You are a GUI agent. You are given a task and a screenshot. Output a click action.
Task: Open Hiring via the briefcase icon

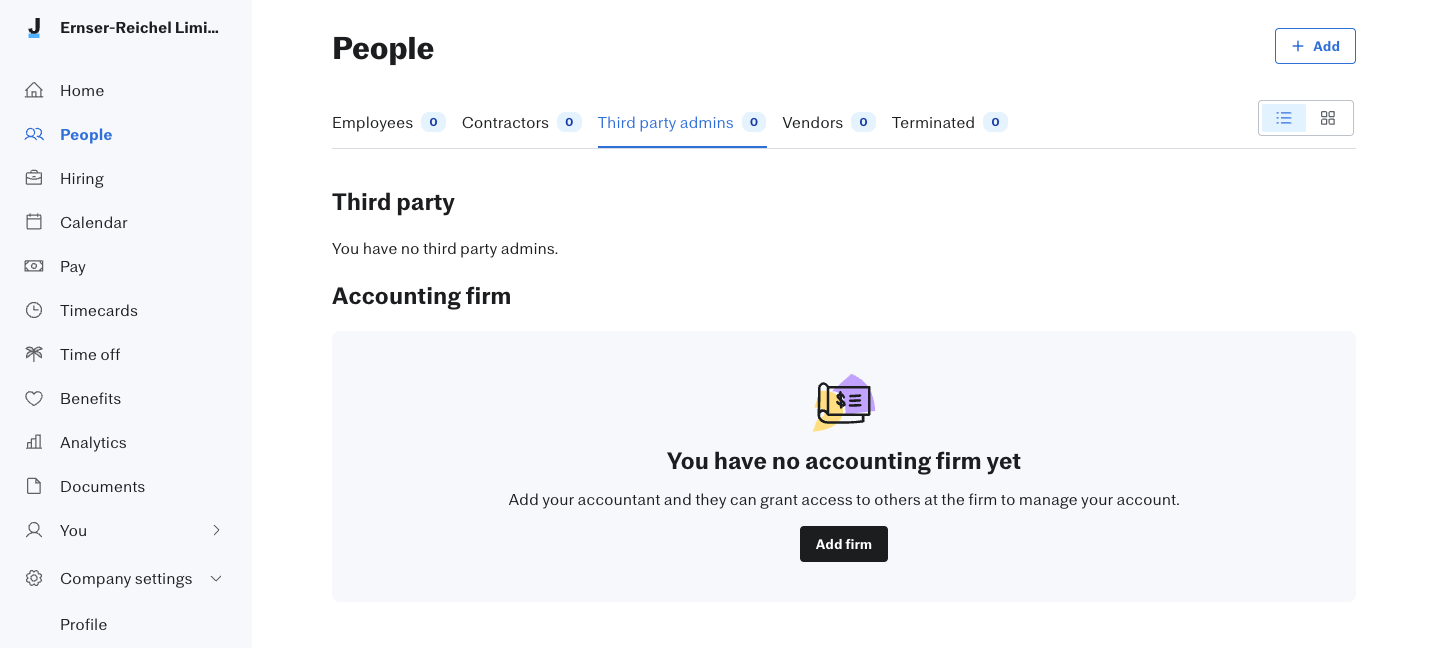point(34,178)
